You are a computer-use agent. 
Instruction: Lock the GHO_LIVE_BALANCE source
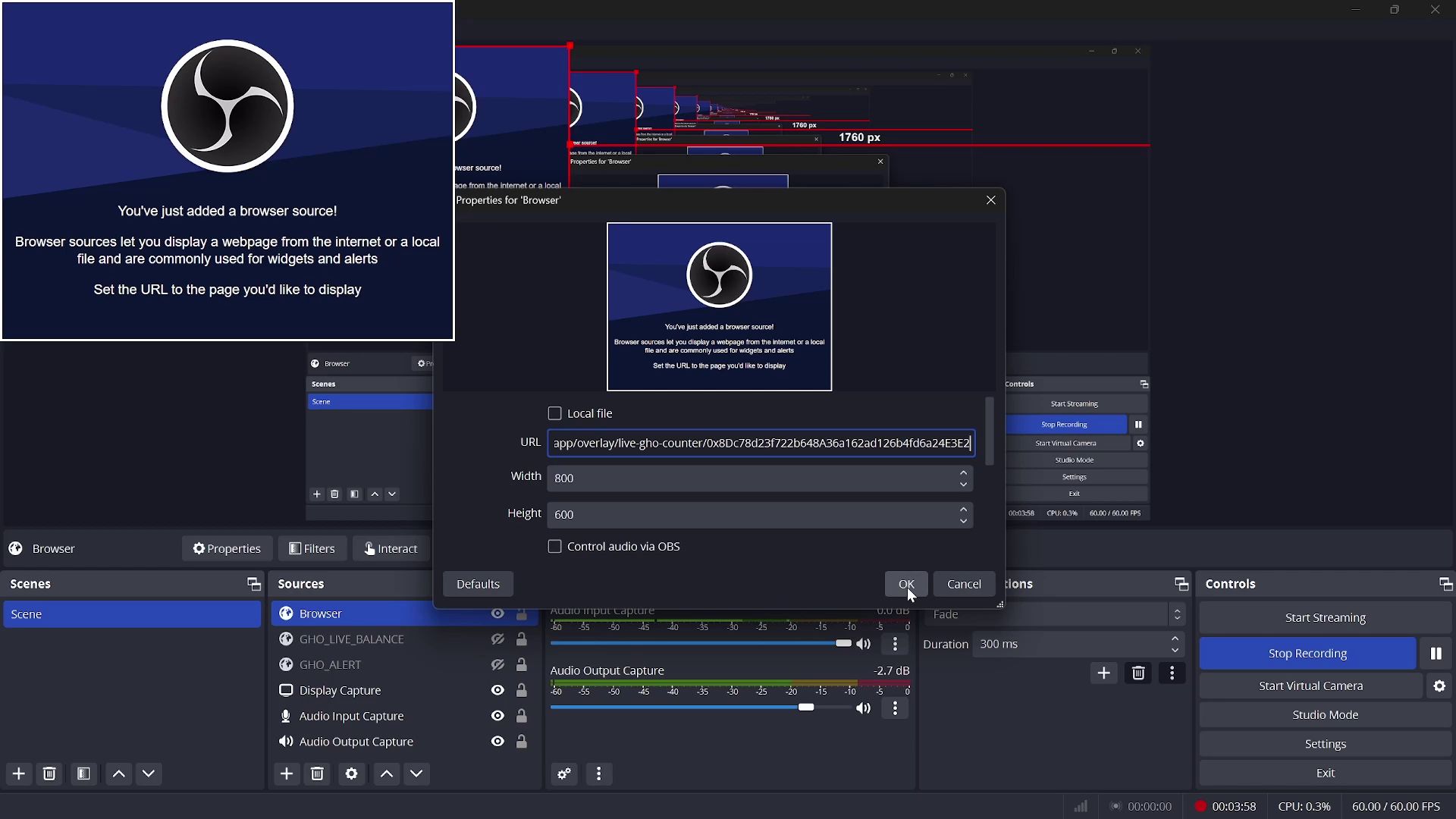tap(522, 639)
